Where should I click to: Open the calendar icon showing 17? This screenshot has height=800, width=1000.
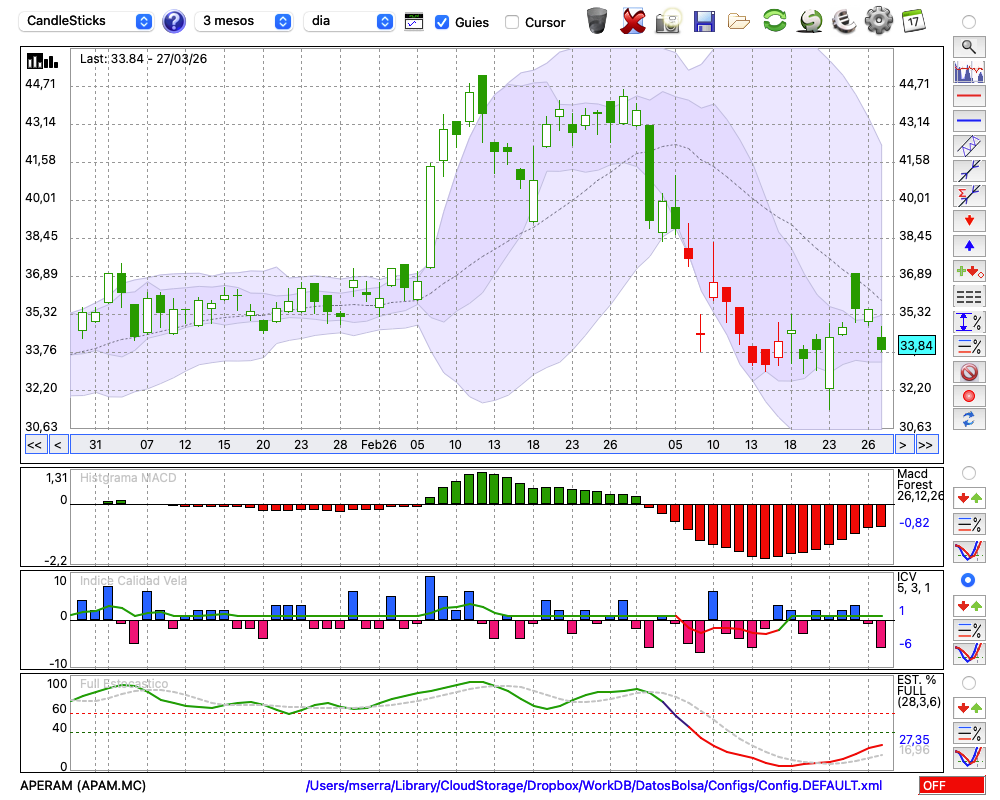pyautogui.click(x=912, y=21)
